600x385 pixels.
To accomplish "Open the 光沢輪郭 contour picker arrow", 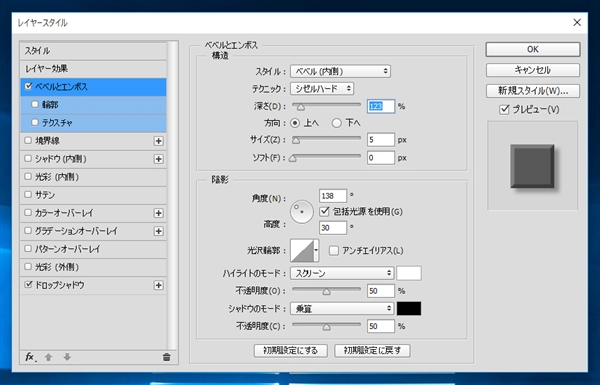I will pyautogui.click(x=316, y=251).
